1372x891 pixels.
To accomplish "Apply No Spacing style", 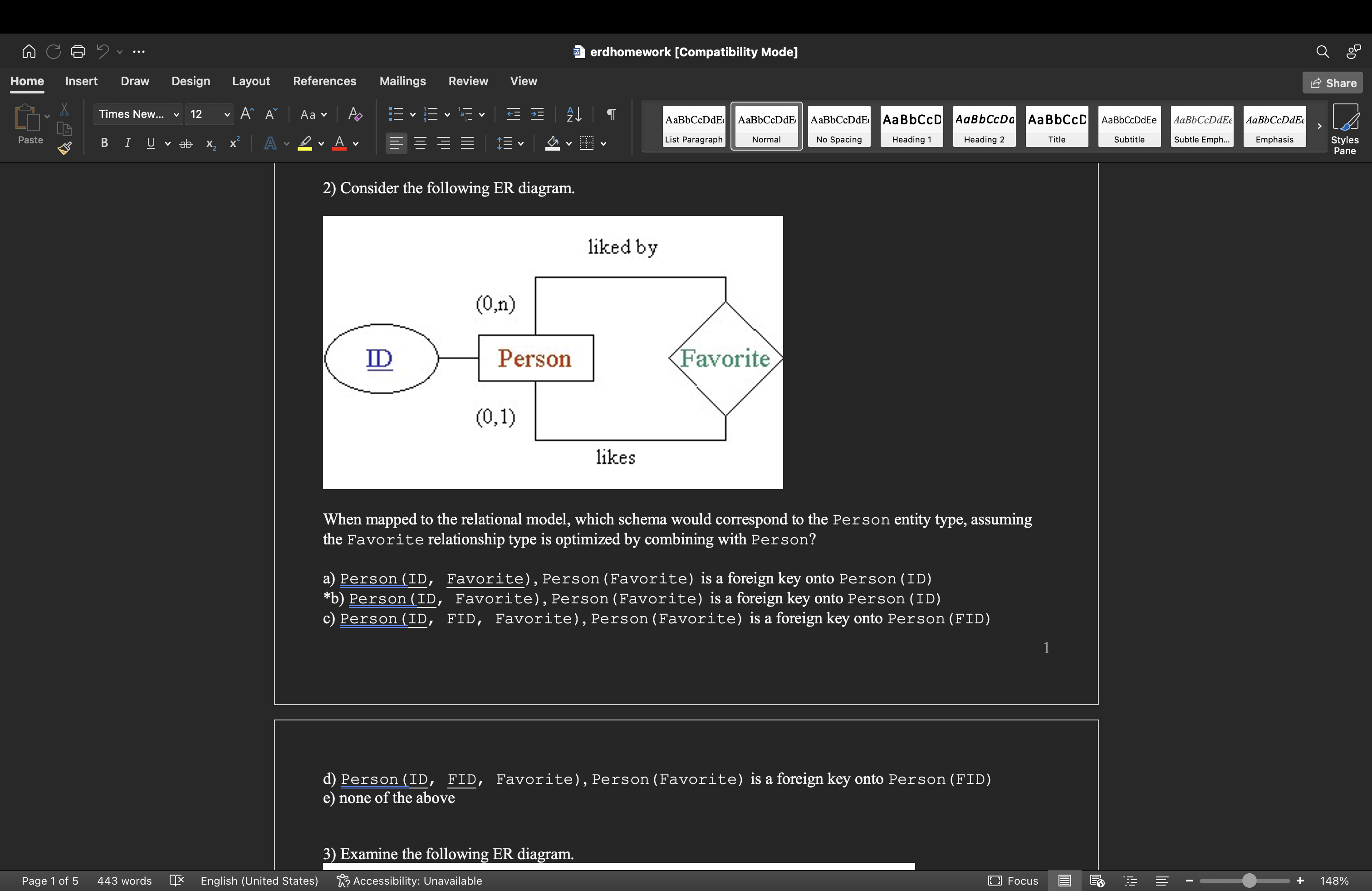I will [x=839, y=126].
